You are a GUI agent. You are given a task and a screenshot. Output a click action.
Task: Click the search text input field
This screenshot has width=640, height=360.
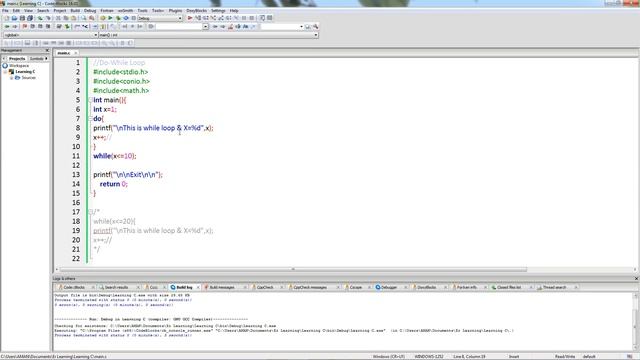pyautogui.click(x=179, y=27)
